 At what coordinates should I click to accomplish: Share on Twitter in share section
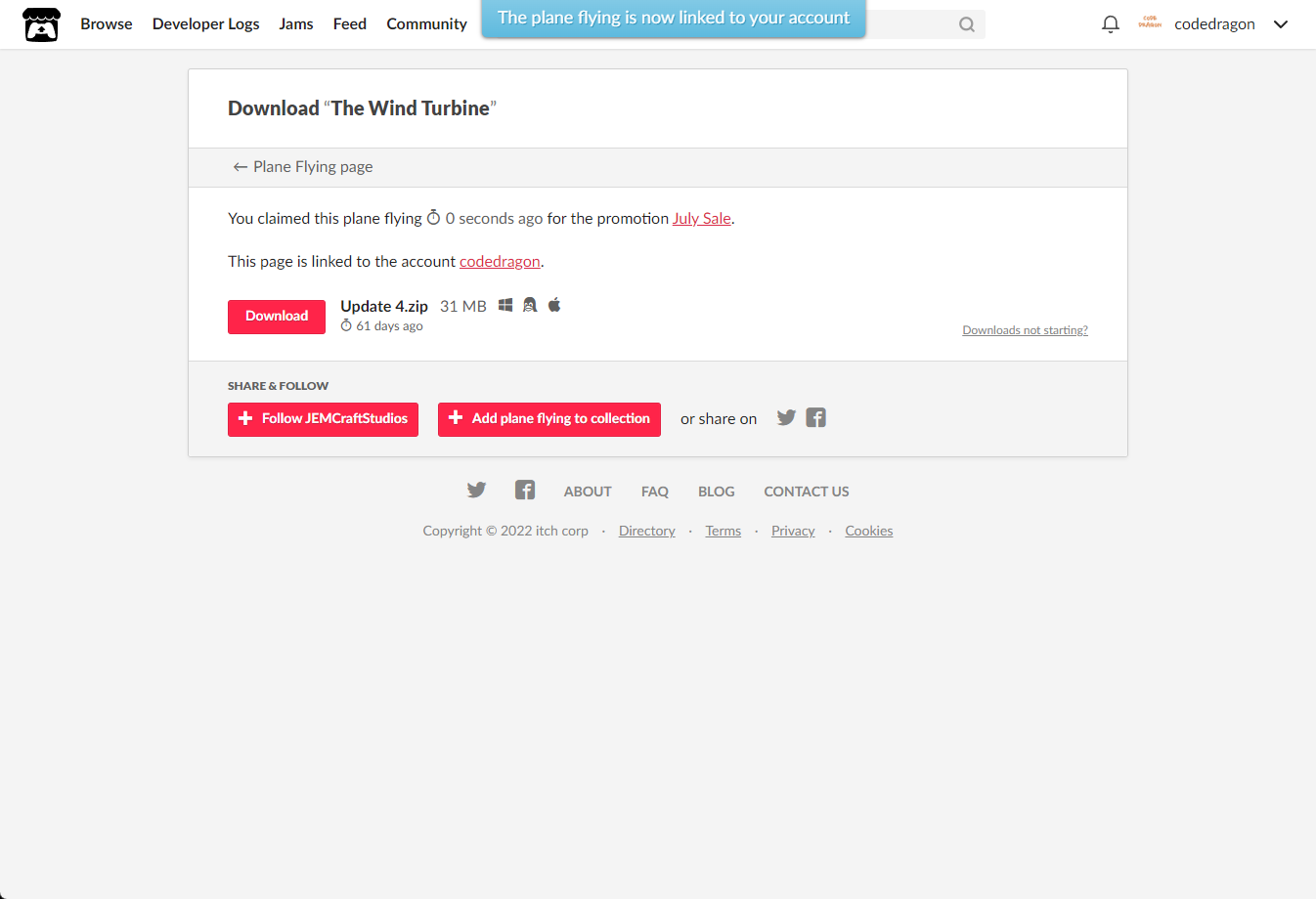click(786, 417)
